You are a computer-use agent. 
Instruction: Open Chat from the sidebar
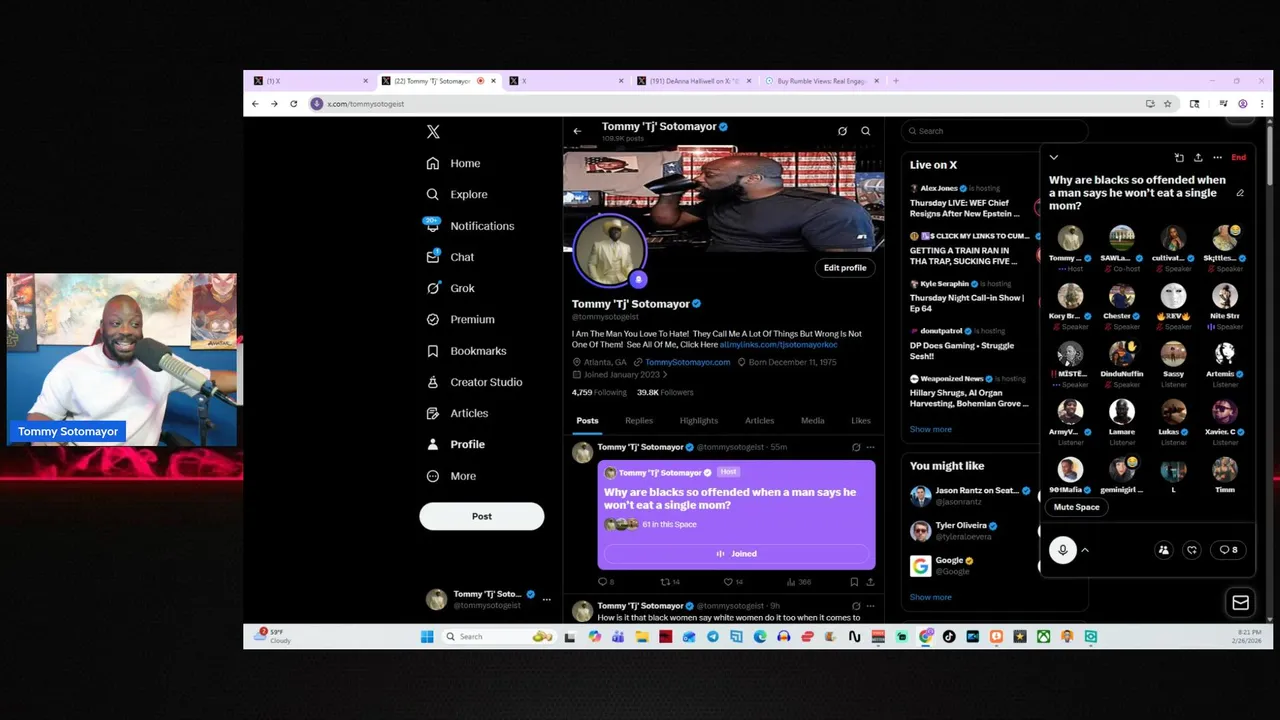click(450, 257)
